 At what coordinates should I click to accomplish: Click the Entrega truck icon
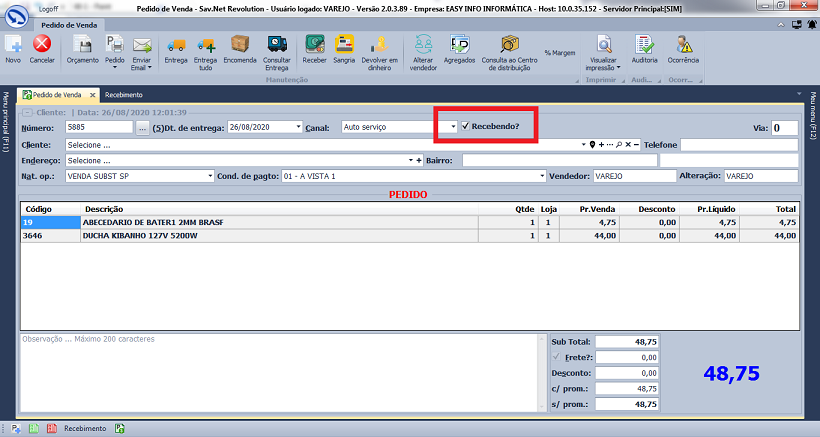(x=176, y=47)
